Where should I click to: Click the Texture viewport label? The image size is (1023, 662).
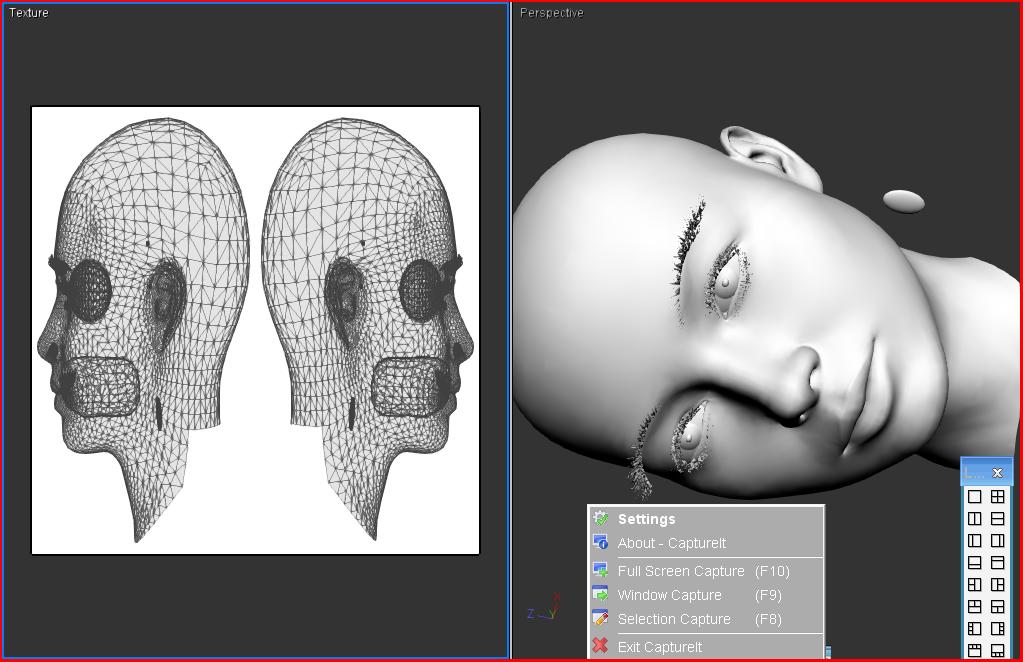pyautogui.click(x=29, y=13)
